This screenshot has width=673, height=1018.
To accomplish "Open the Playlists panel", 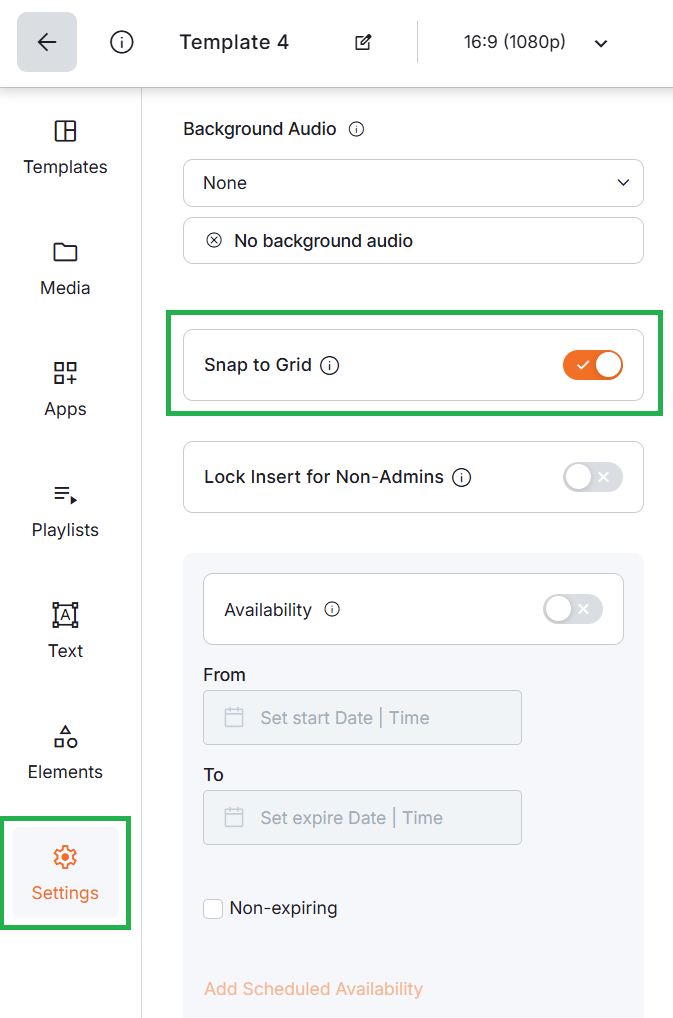I will click(64, 512).
